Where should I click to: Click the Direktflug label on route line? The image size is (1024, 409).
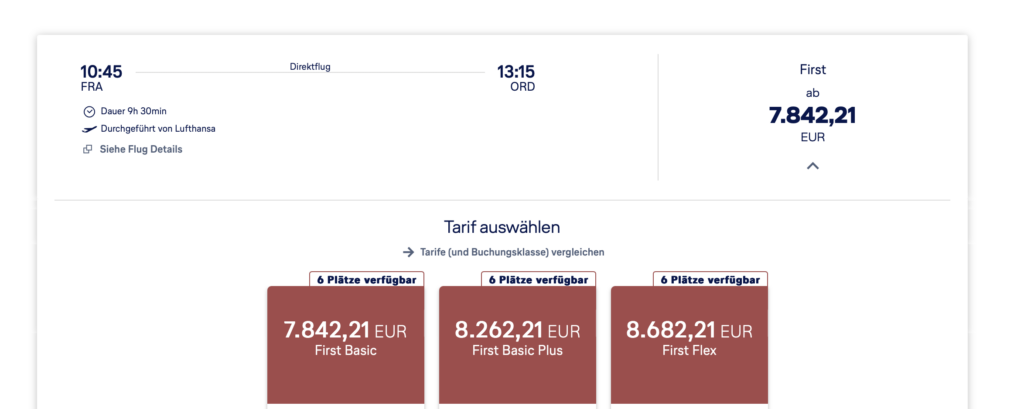click(310, 67)
